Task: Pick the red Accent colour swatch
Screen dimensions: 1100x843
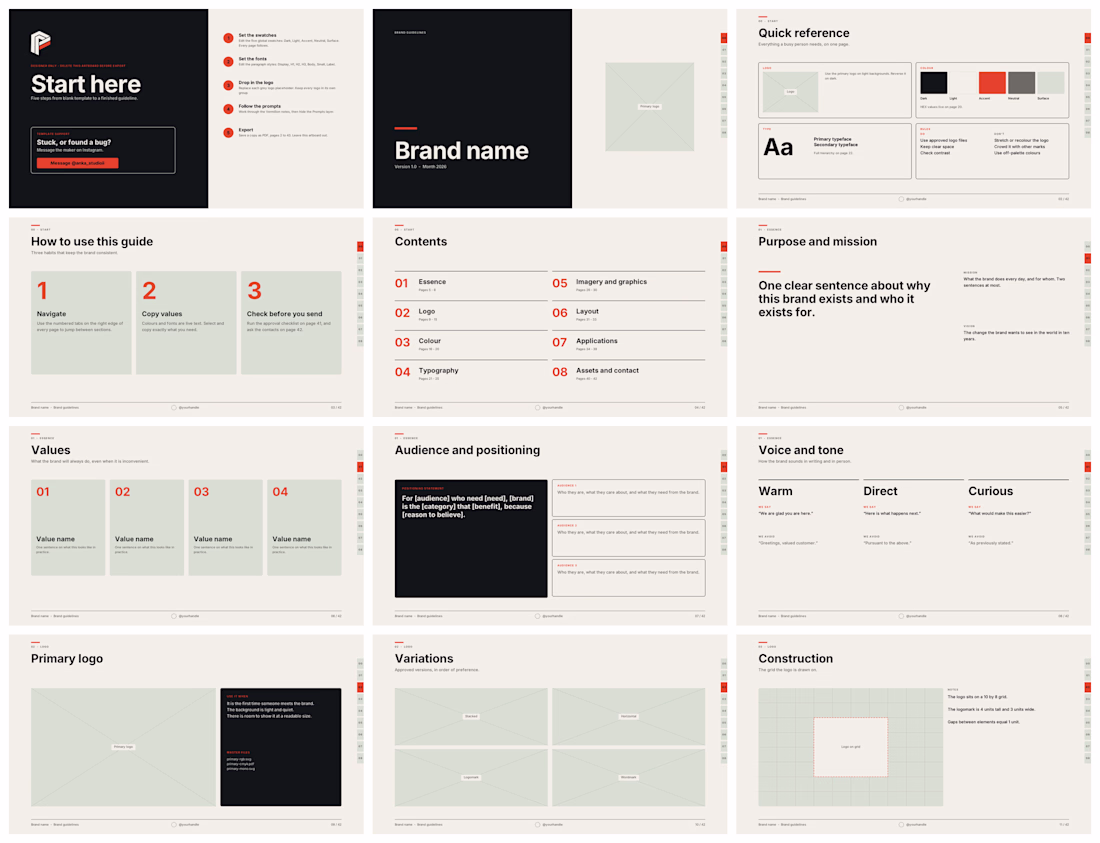Action: coord(992,83)
